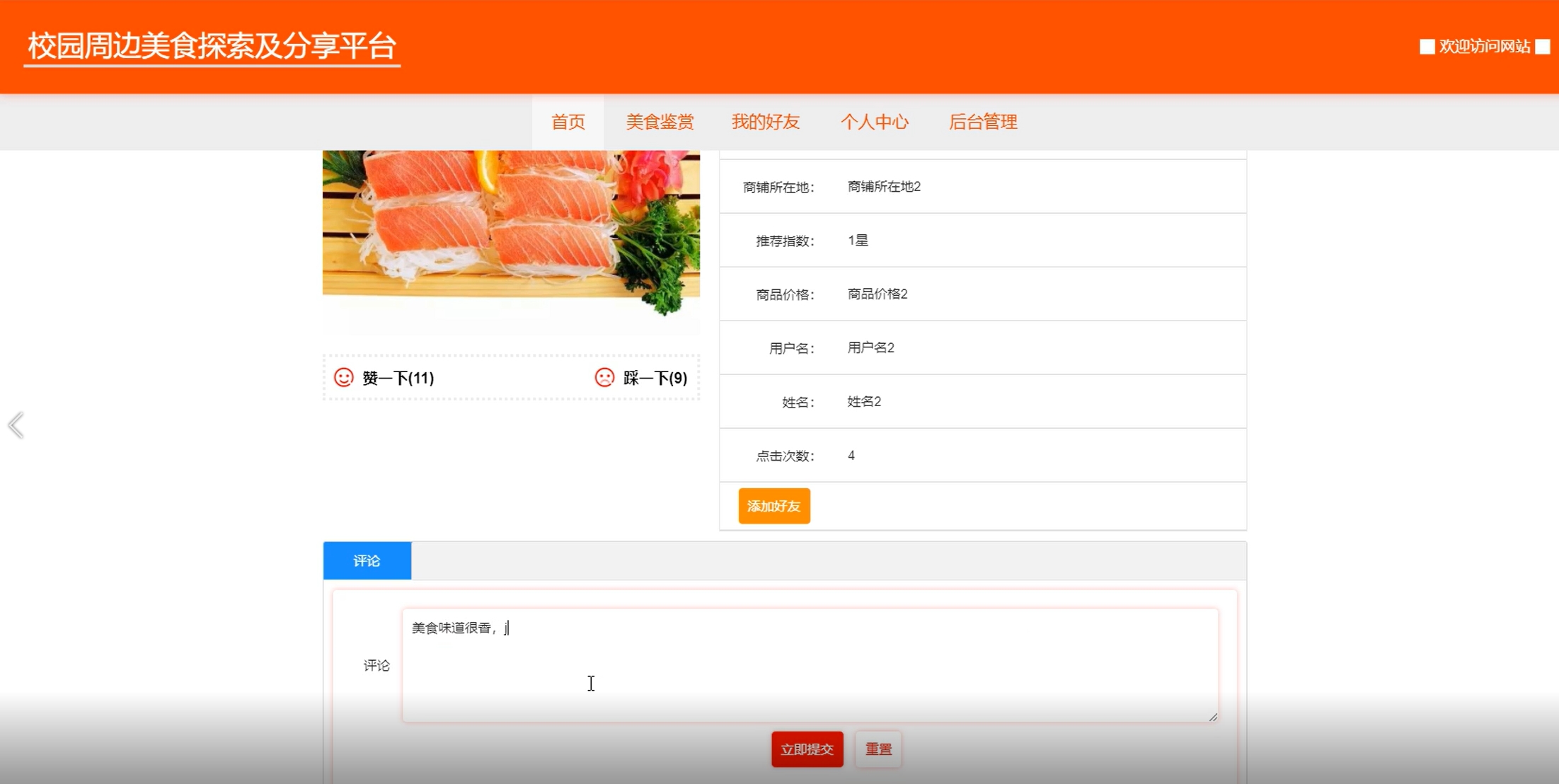
Task: Click the smiley like icon
Action: click(344, 378)
